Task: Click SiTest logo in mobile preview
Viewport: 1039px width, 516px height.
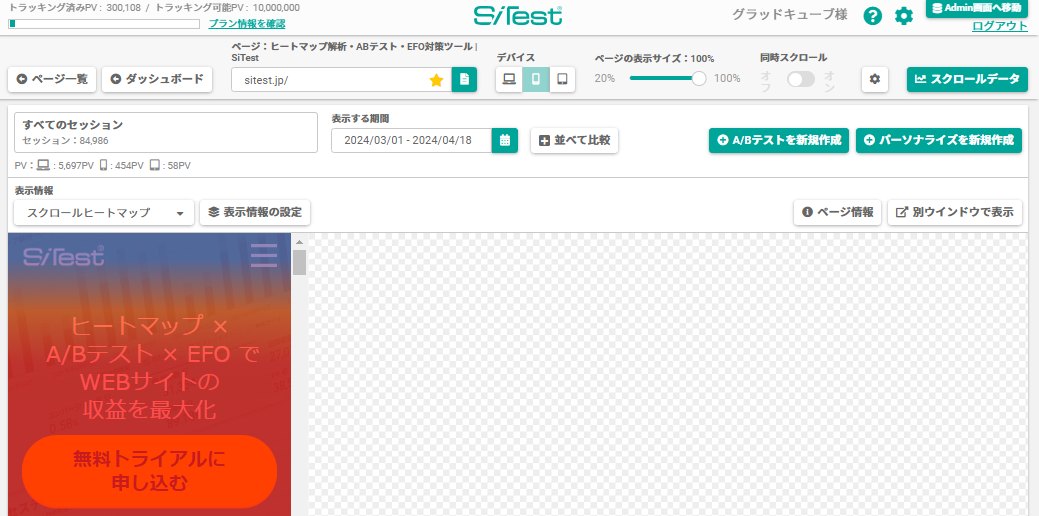Action: coord(64,256)
